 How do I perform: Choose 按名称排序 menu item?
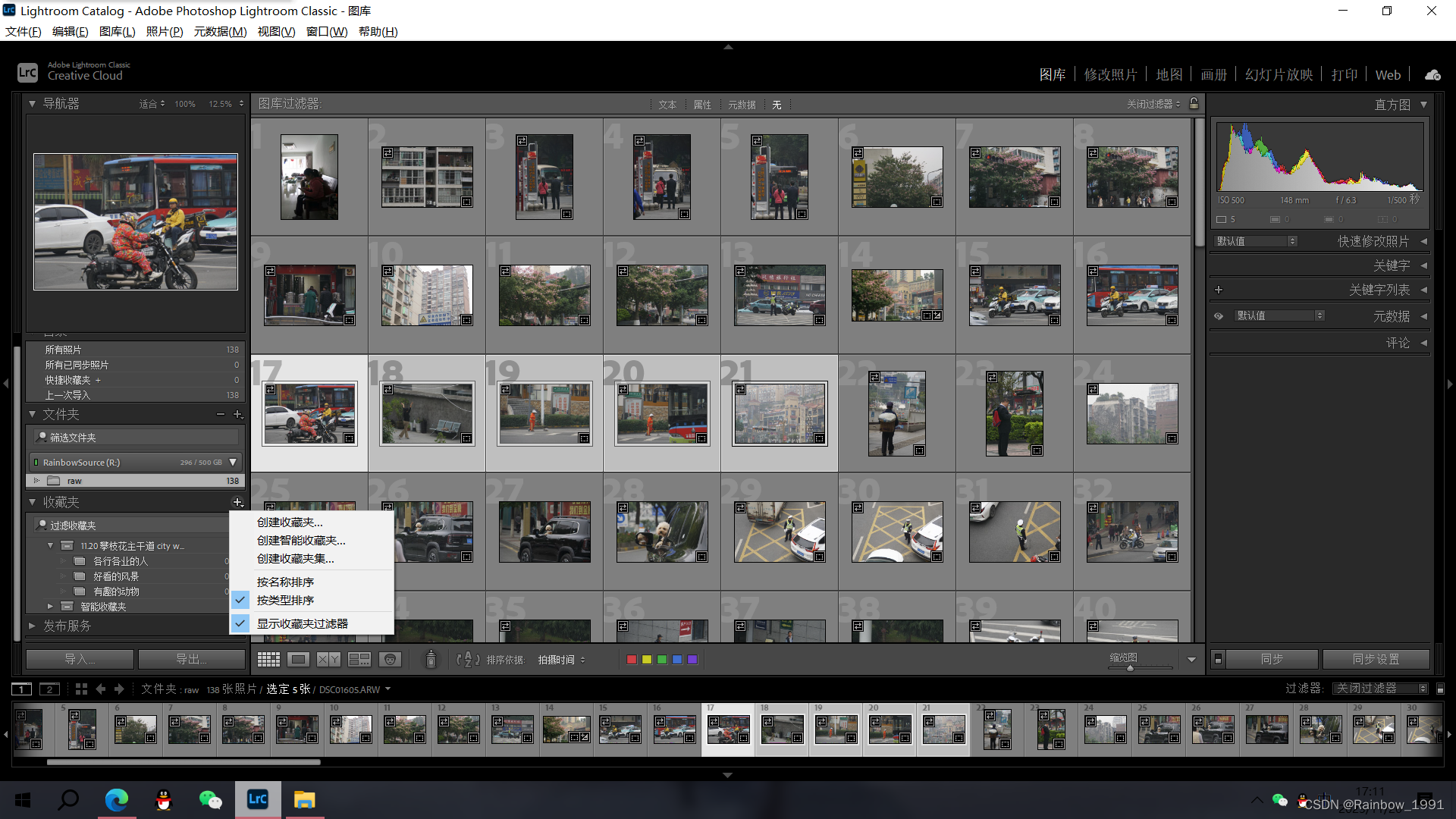click(312, 582)
